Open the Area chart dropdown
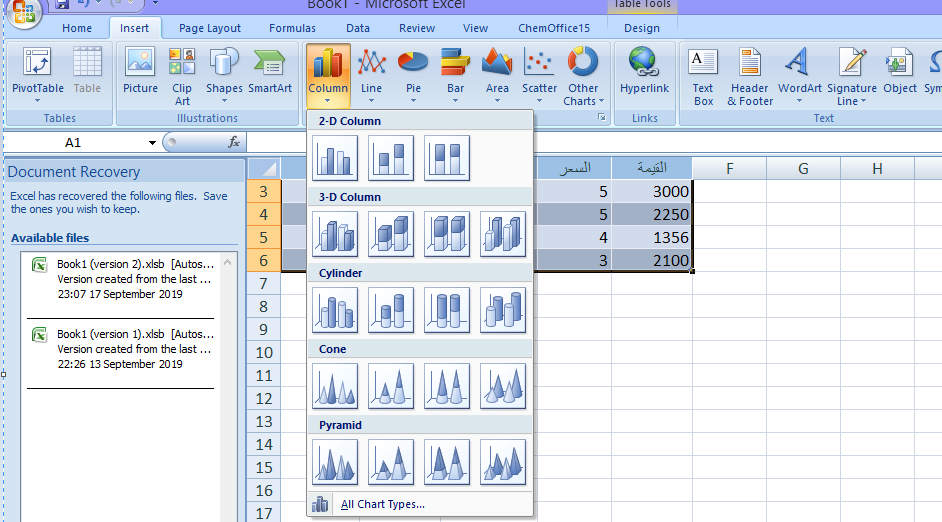This screenshot has width=942, height=522. (497, 75)
